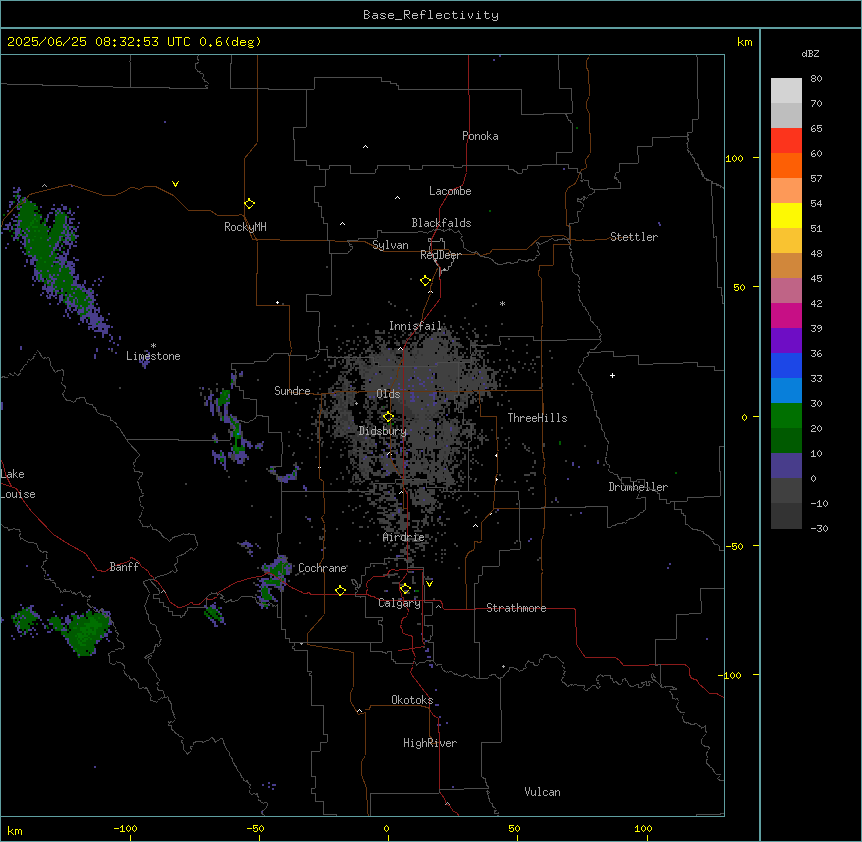This screenshot has height=842, width=862.
Task: Click the -50 tick label on x-axis
Action: click(x=255, y=828)
